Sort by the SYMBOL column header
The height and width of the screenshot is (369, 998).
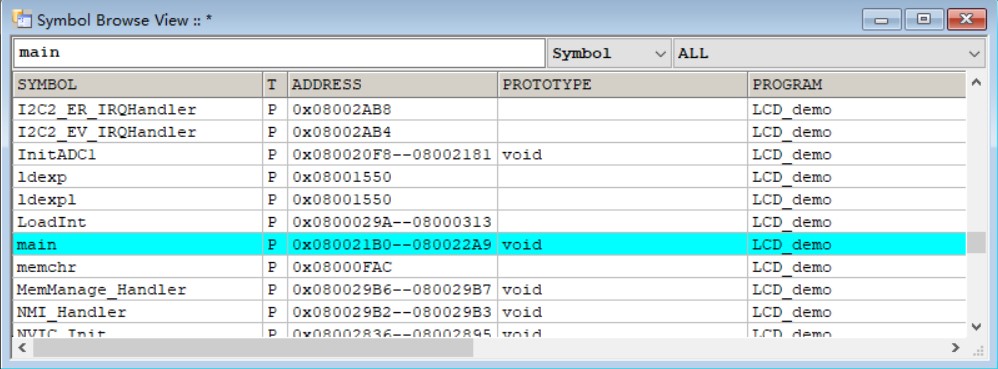[x=137, y=85]
